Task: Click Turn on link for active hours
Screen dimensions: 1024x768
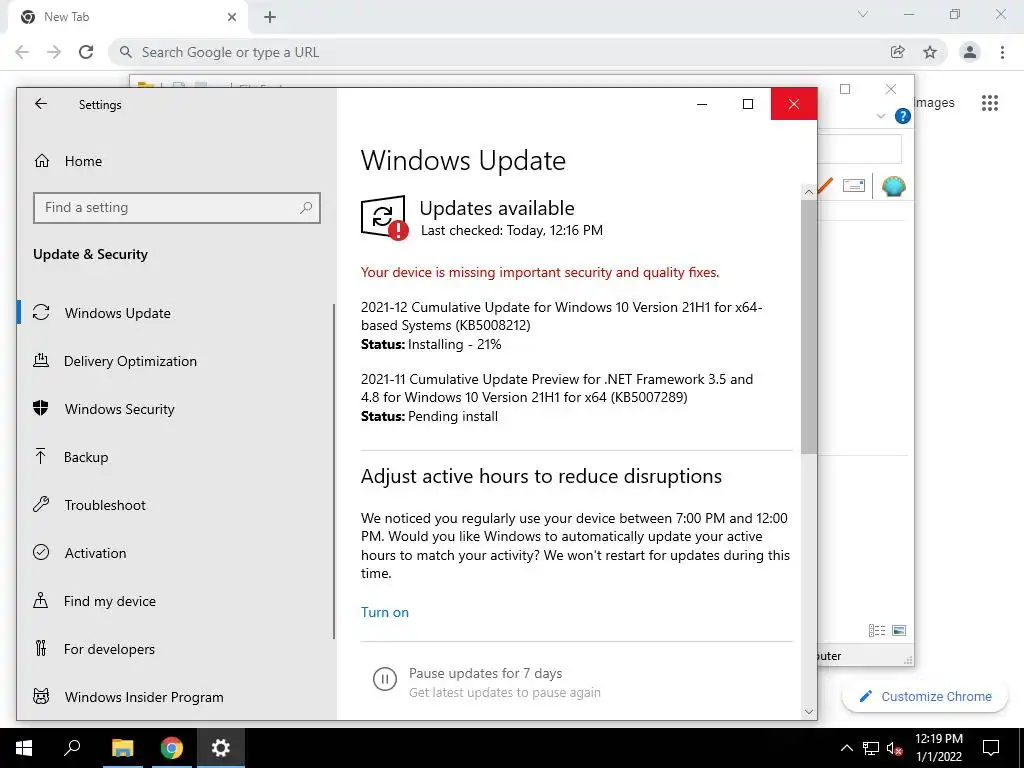Action: [385, 612]
